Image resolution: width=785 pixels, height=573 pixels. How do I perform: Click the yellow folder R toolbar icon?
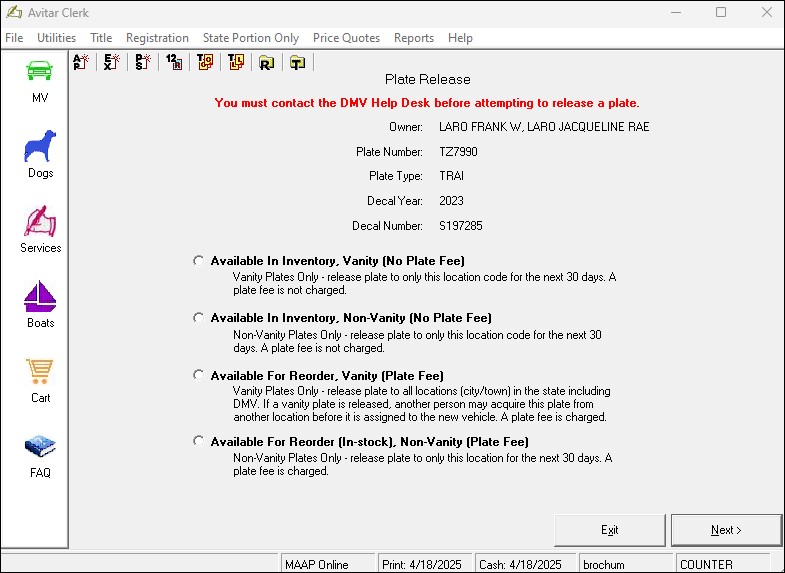coord(266,63)
